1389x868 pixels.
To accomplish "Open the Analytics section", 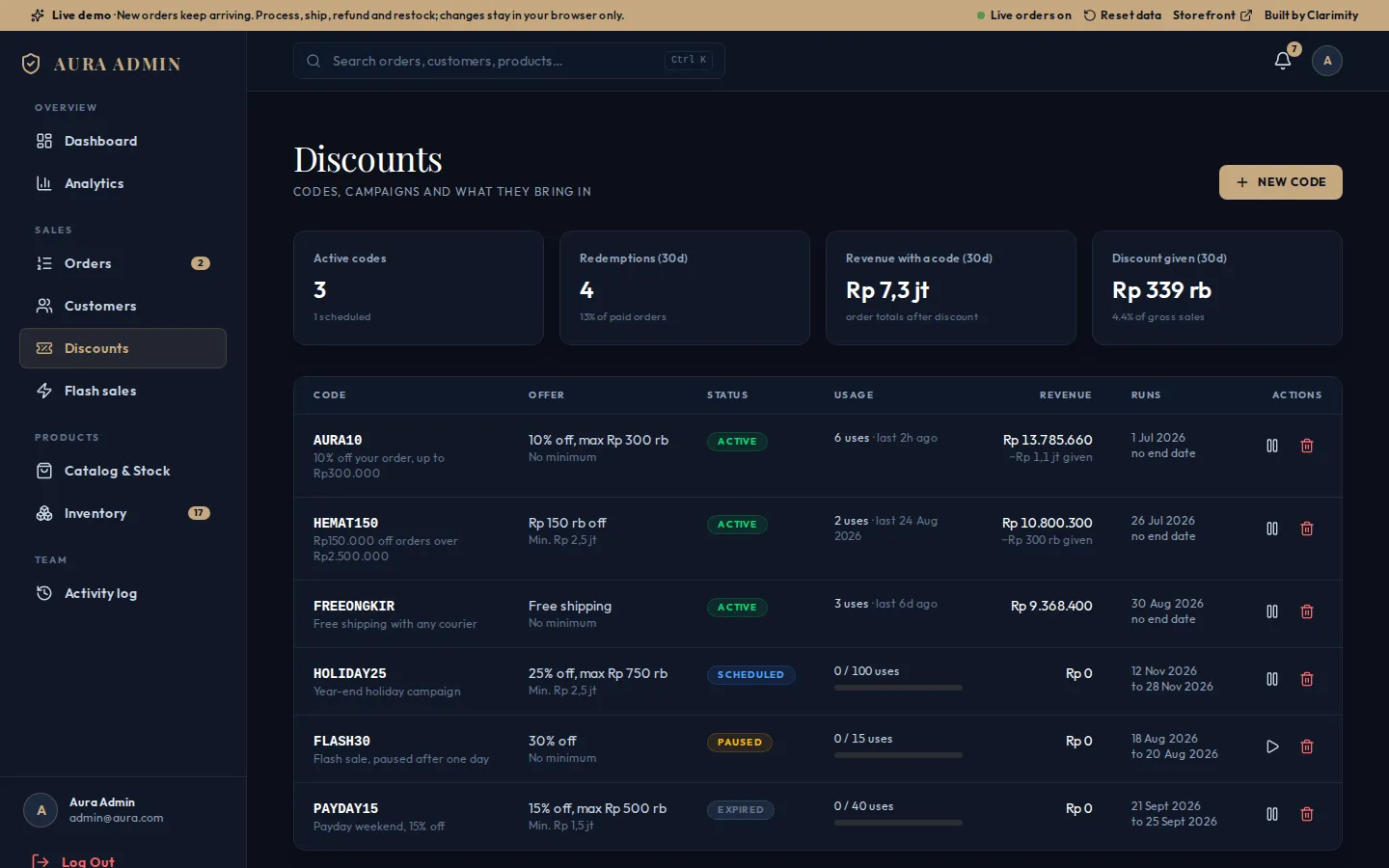I will 123,183.
